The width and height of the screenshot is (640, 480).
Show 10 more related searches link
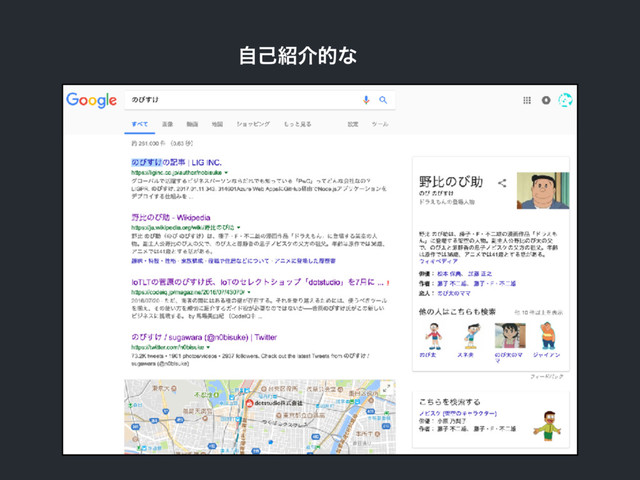(x=538, y=313)
